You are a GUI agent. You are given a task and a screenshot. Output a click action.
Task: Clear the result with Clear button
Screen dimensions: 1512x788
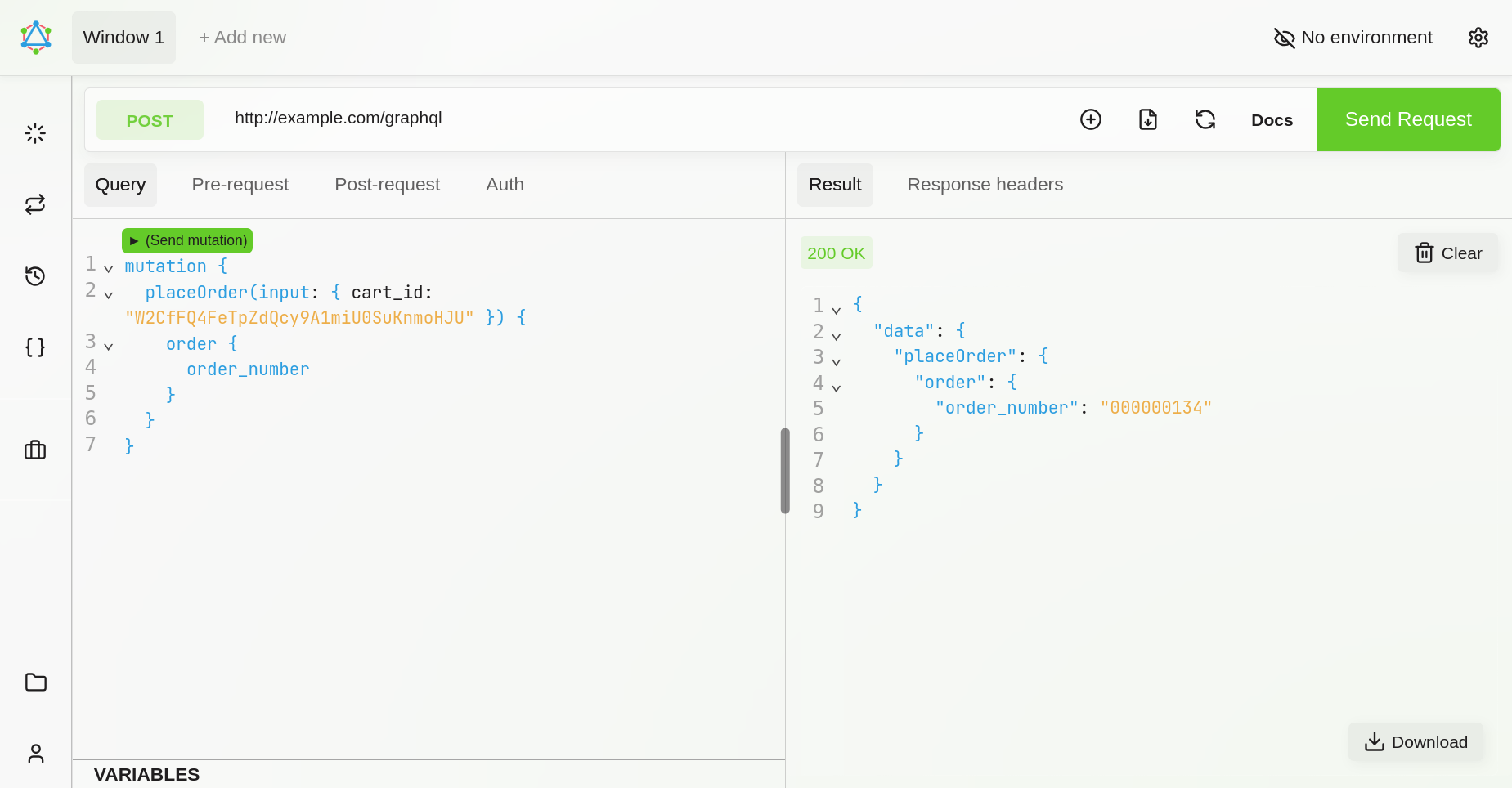point(1447,253)
